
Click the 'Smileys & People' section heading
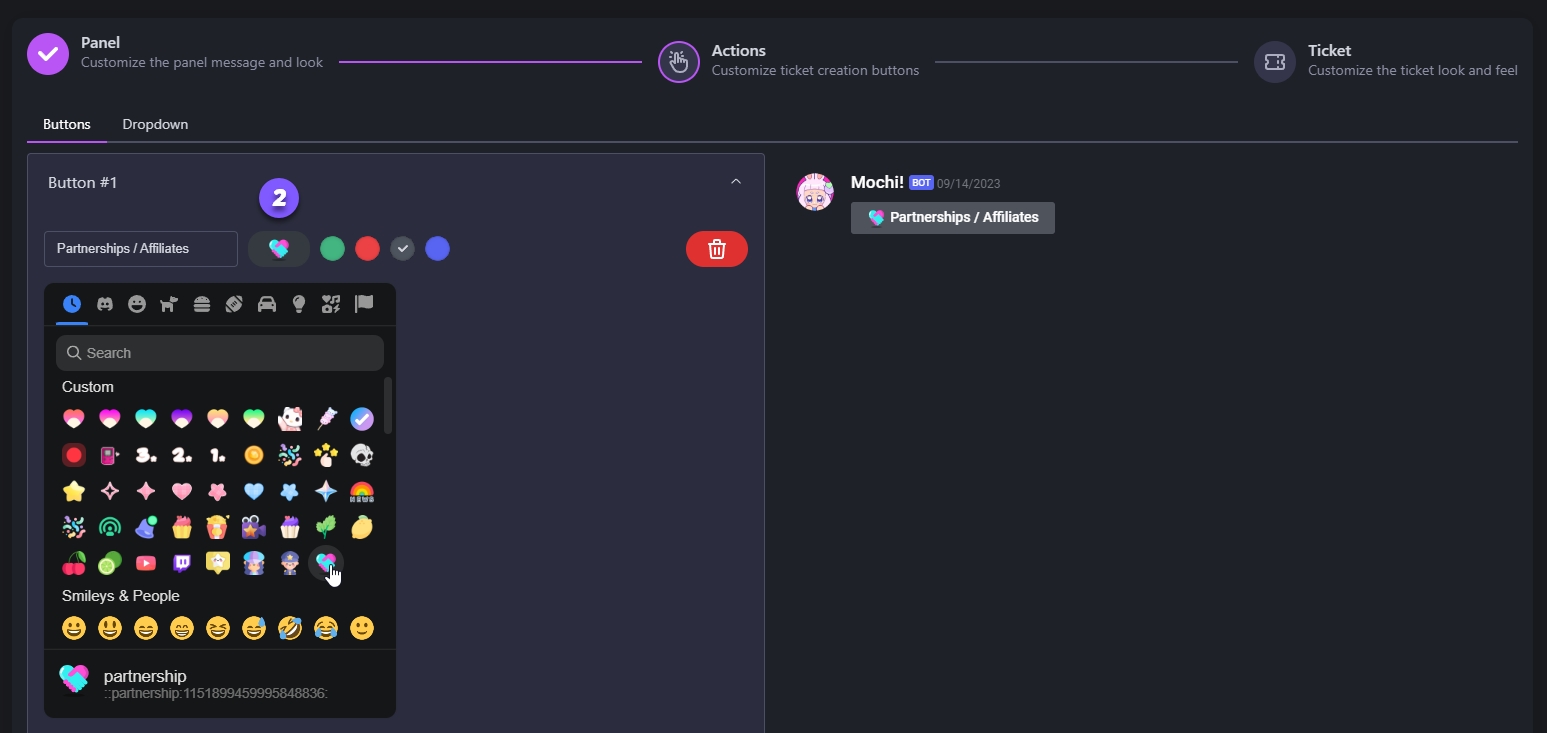click(x=121, y=596)
